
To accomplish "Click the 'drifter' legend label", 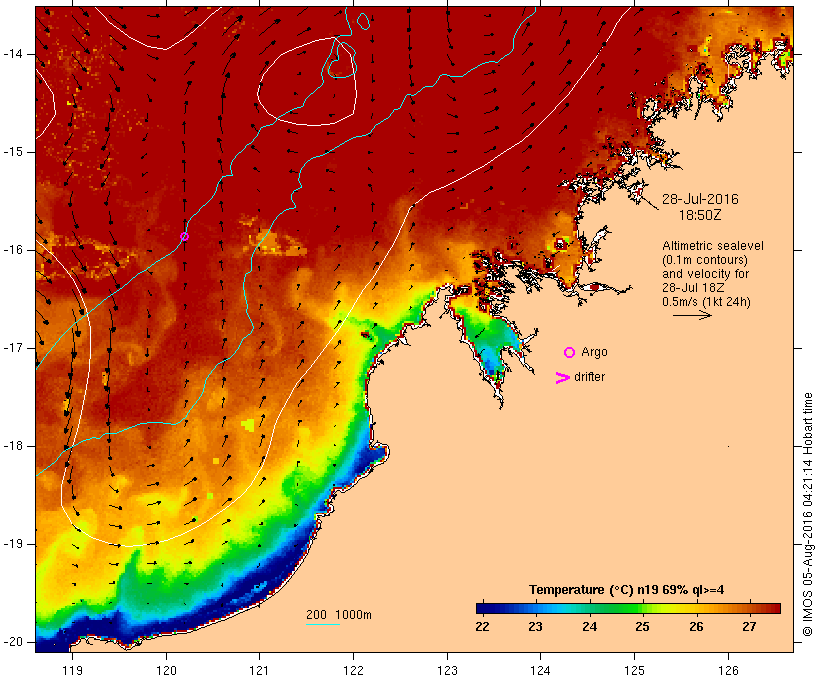I will [589, 377].
